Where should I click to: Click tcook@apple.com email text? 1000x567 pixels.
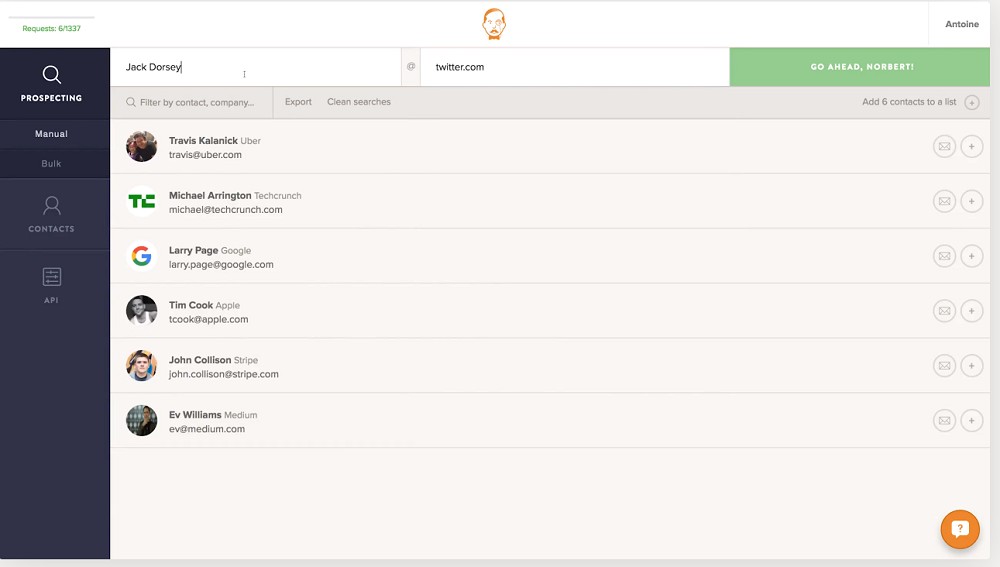[x=209, y=320]
